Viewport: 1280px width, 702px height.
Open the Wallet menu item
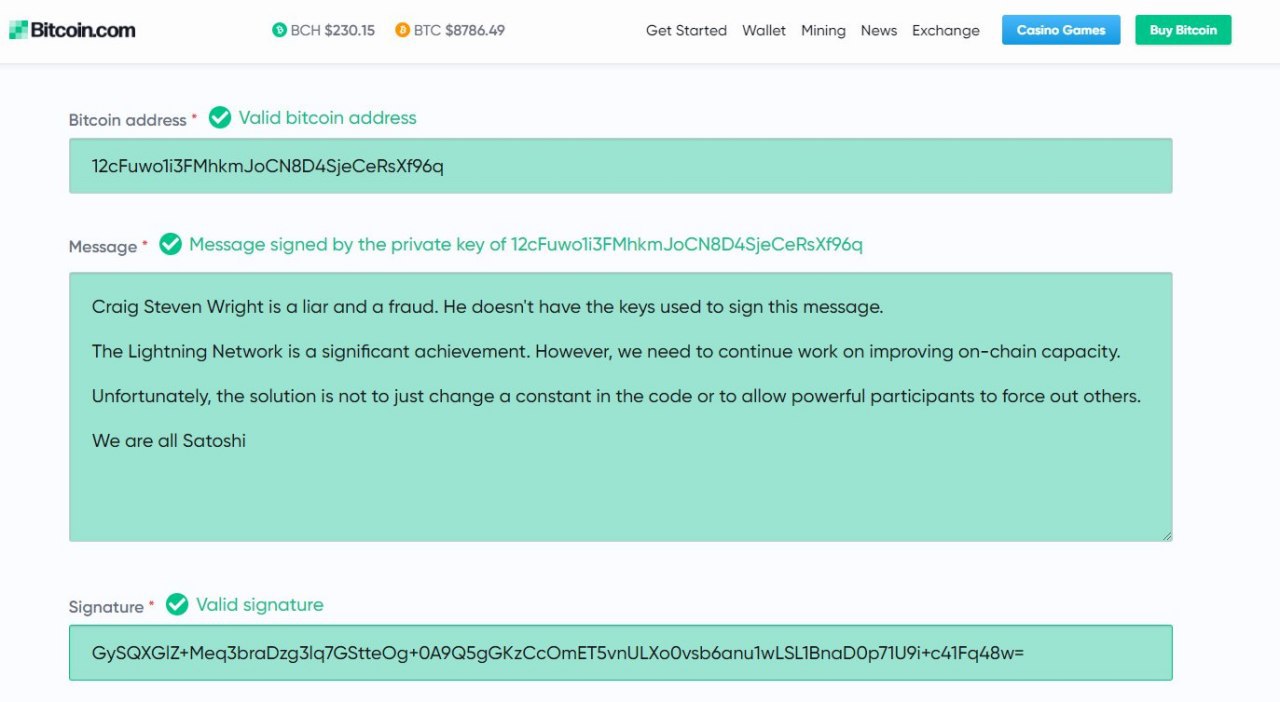(764, 30)
